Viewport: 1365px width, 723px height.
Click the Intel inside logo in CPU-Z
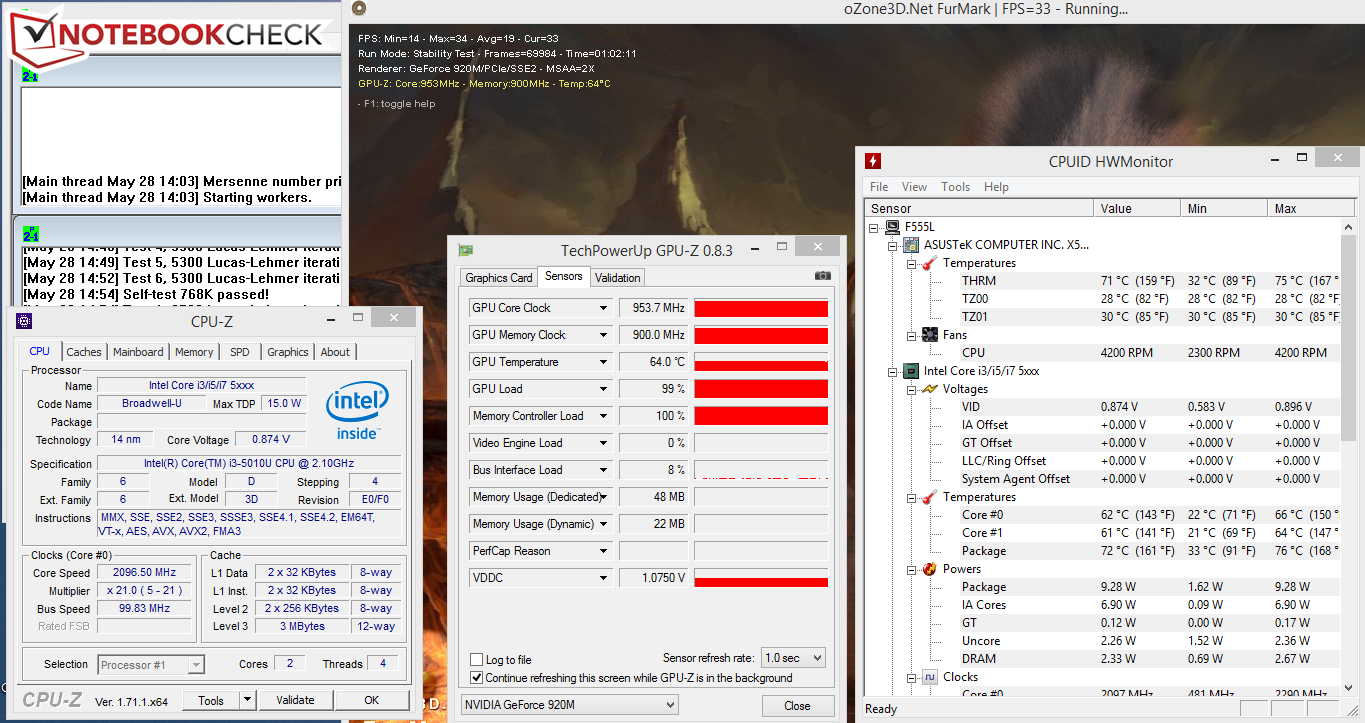(x=357, y=412)
